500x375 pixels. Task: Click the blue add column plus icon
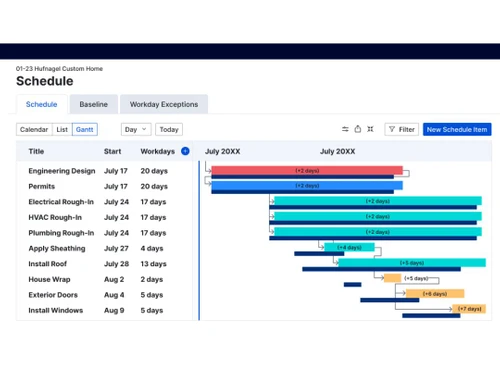(x=185, y=151)
